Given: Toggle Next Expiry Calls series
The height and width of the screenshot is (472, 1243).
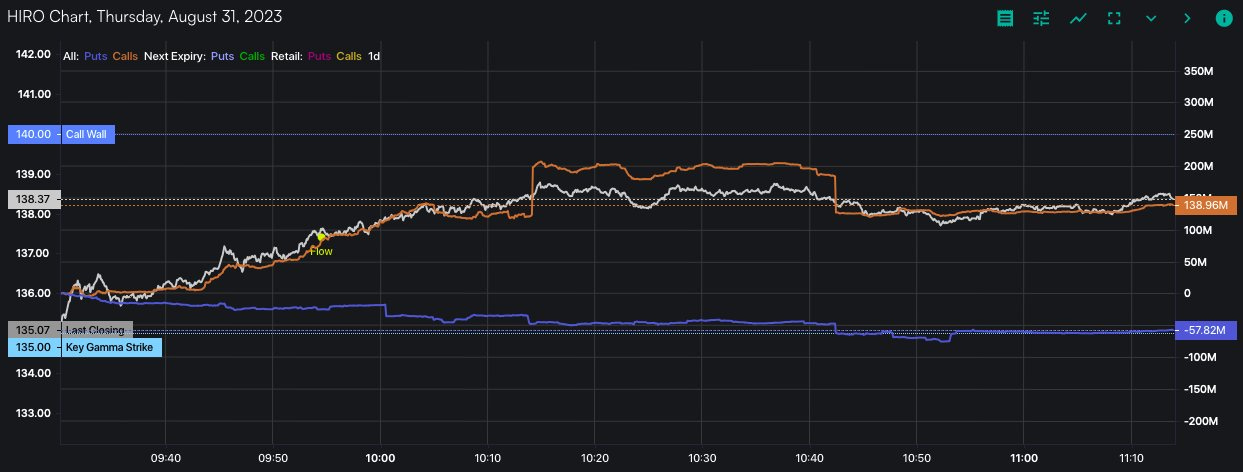Looking at the screenshot, I should click(252, 56).
